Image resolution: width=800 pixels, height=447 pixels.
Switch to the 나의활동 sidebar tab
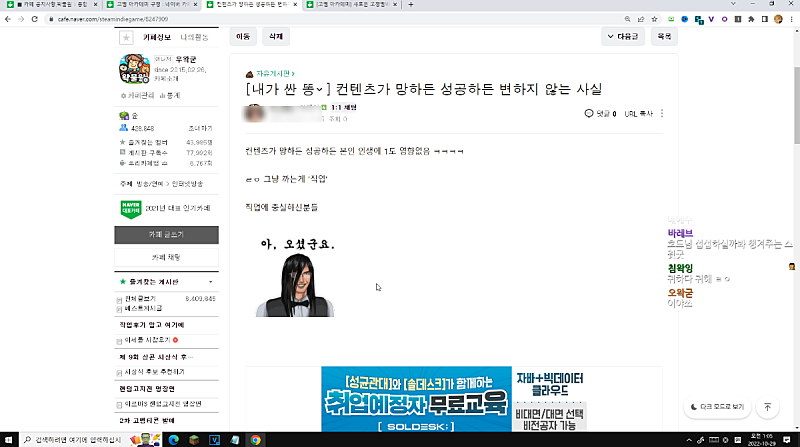click(x=194, y=37)
